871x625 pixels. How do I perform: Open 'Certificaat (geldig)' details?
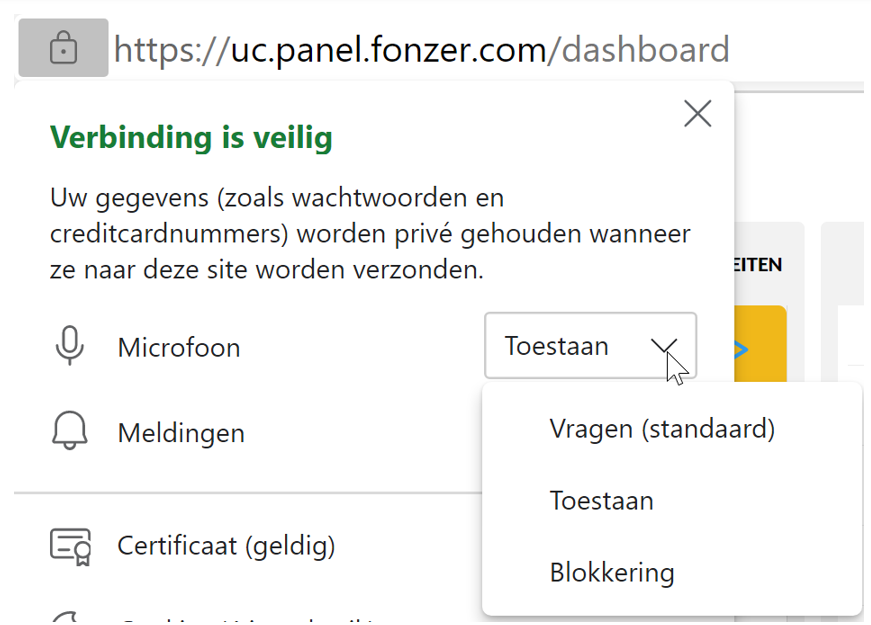point(226,546)
